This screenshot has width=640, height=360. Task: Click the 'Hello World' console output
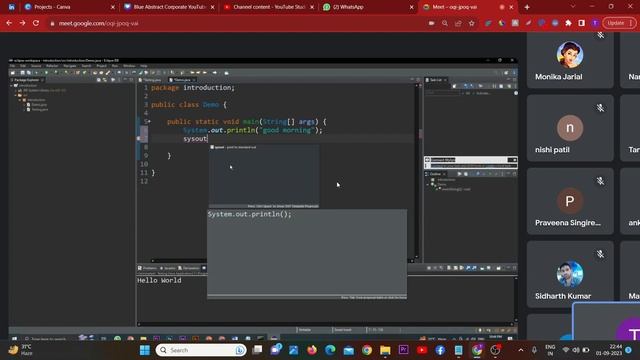pyautogui.click(x=159, y=280)
